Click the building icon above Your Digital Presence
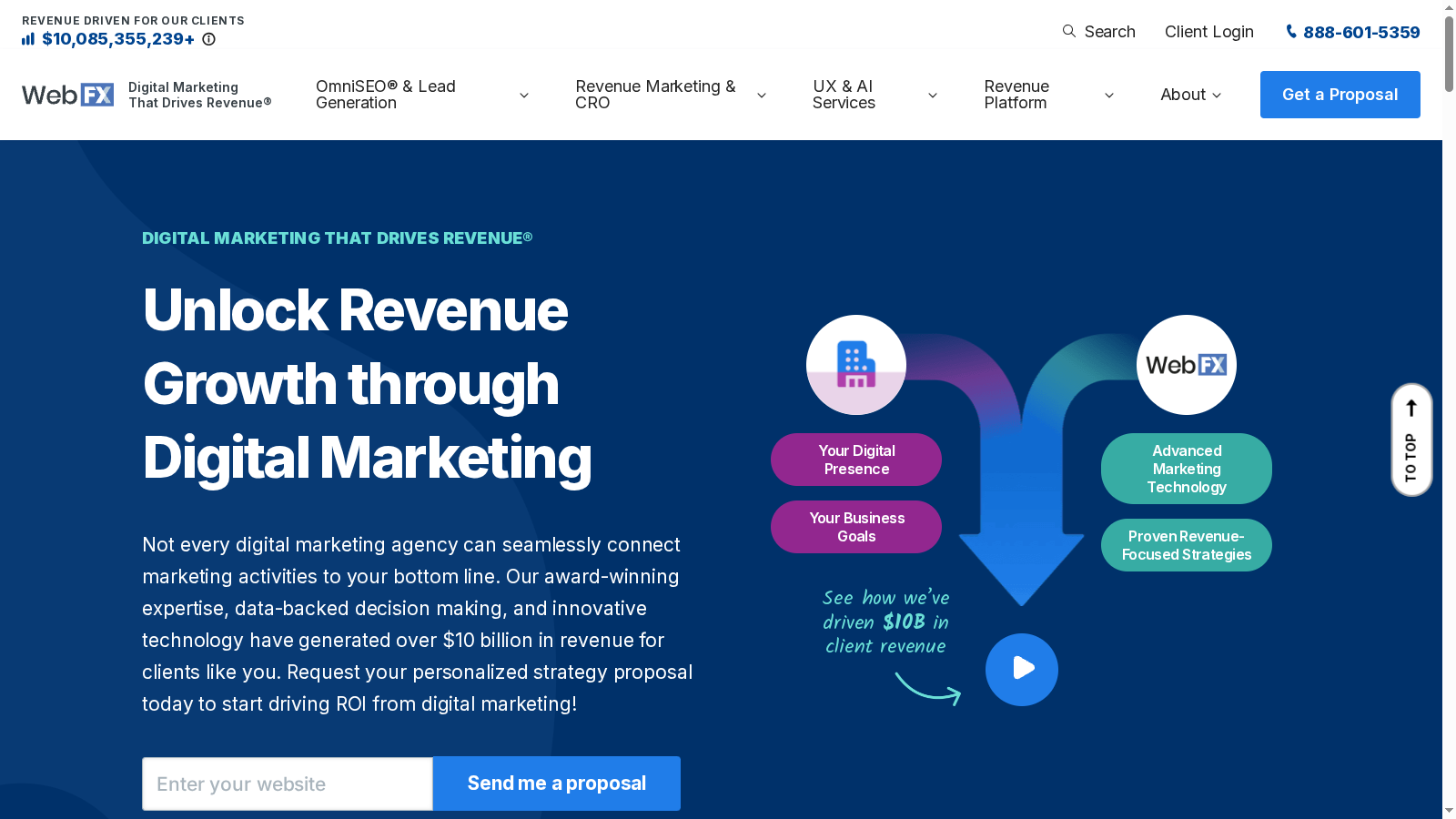 coord(855,363)
